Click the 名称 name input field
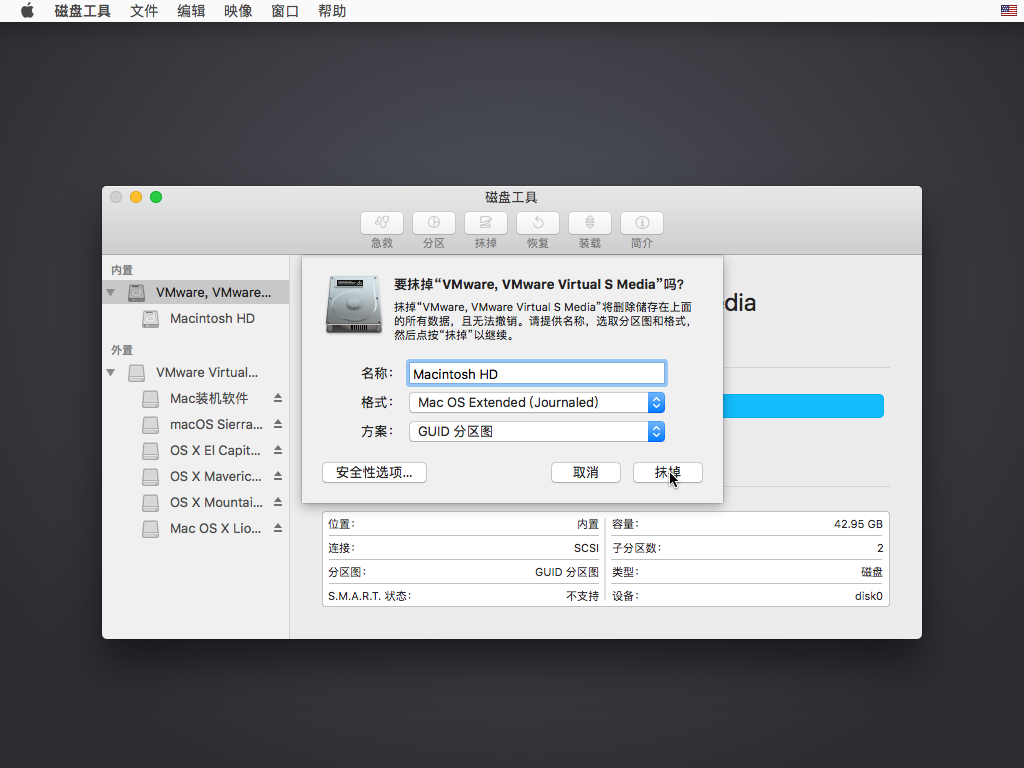 point(537,374)
